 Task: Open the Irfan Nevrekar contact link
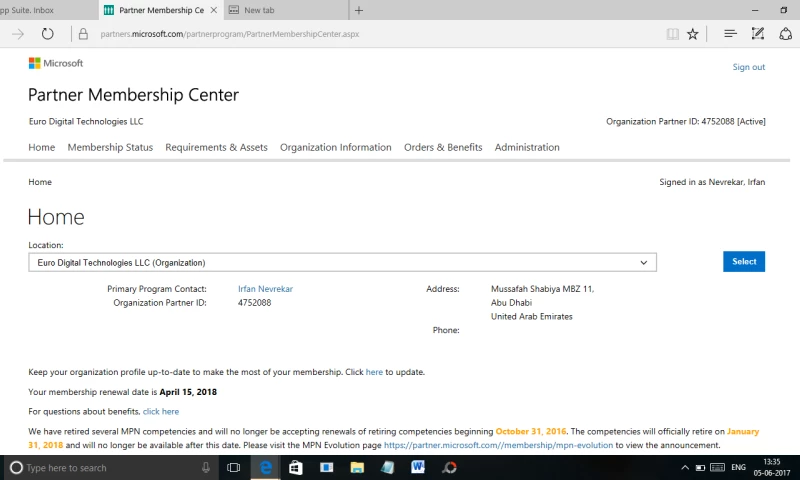(265, 289)
